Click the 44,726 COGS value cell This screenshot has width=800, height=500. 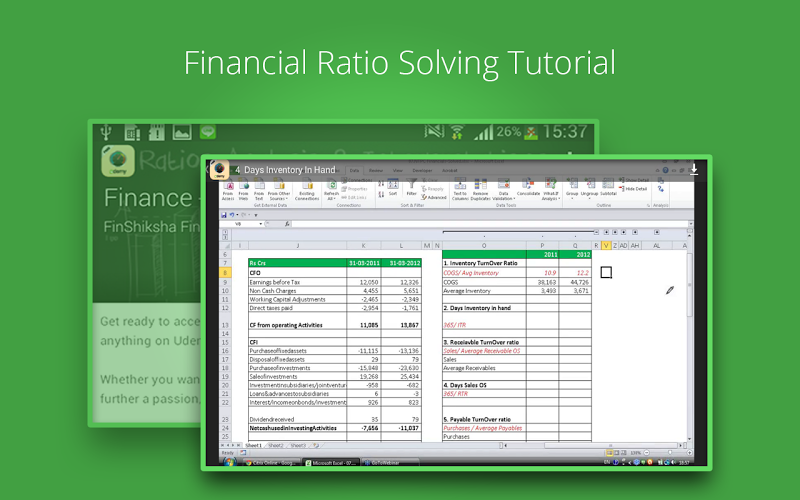coord(575,282)
